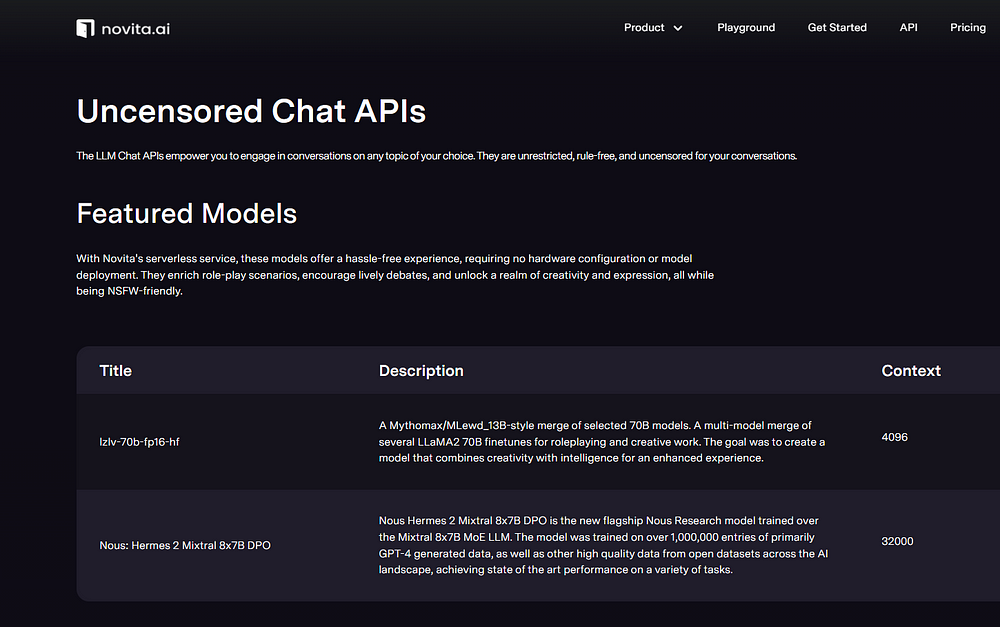Click the Mythomax/MLewd merge description text
The image size is (1000, 627).
tap(601, 442)
